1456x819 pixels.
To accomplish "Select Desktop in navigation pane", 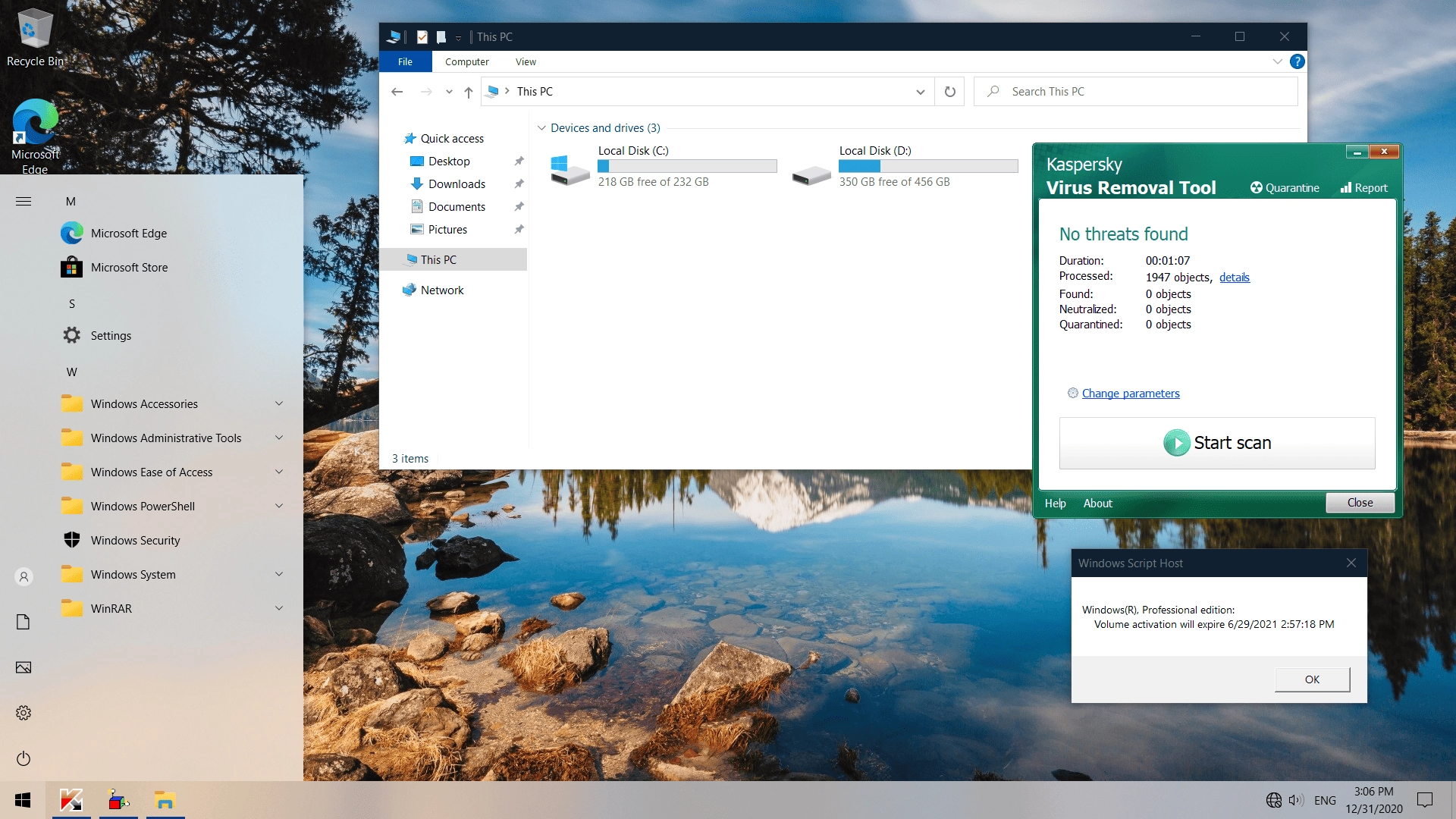I will click(x=449, y=161).
